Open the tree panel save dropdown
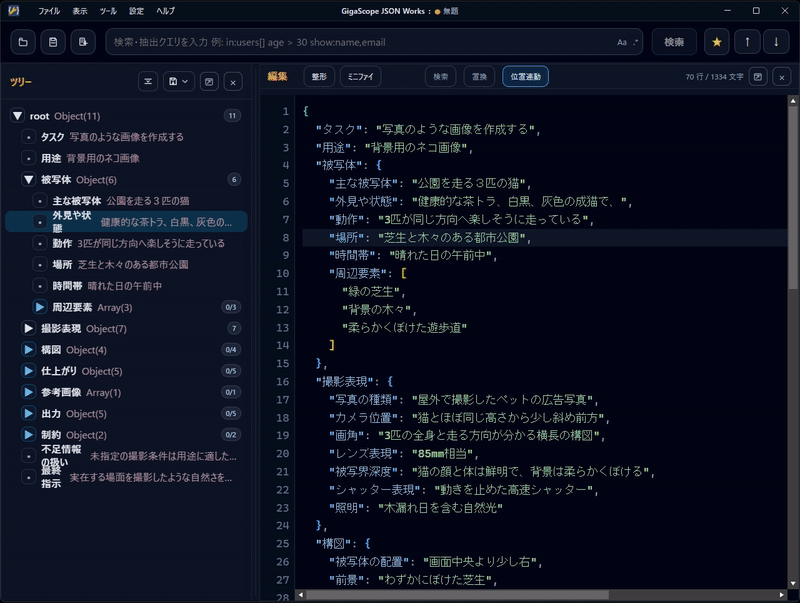800x603 pixels. pos(179,82)
